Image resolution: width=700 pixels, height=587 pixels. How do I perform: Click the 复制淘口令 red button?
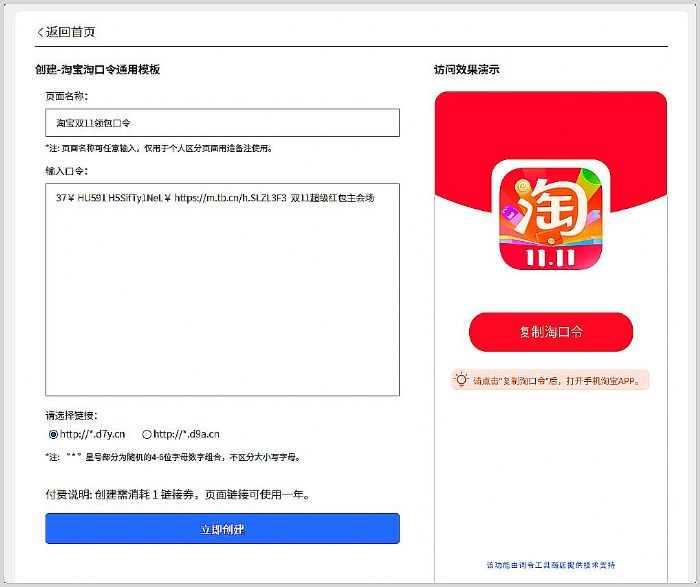tap(550, 332)
